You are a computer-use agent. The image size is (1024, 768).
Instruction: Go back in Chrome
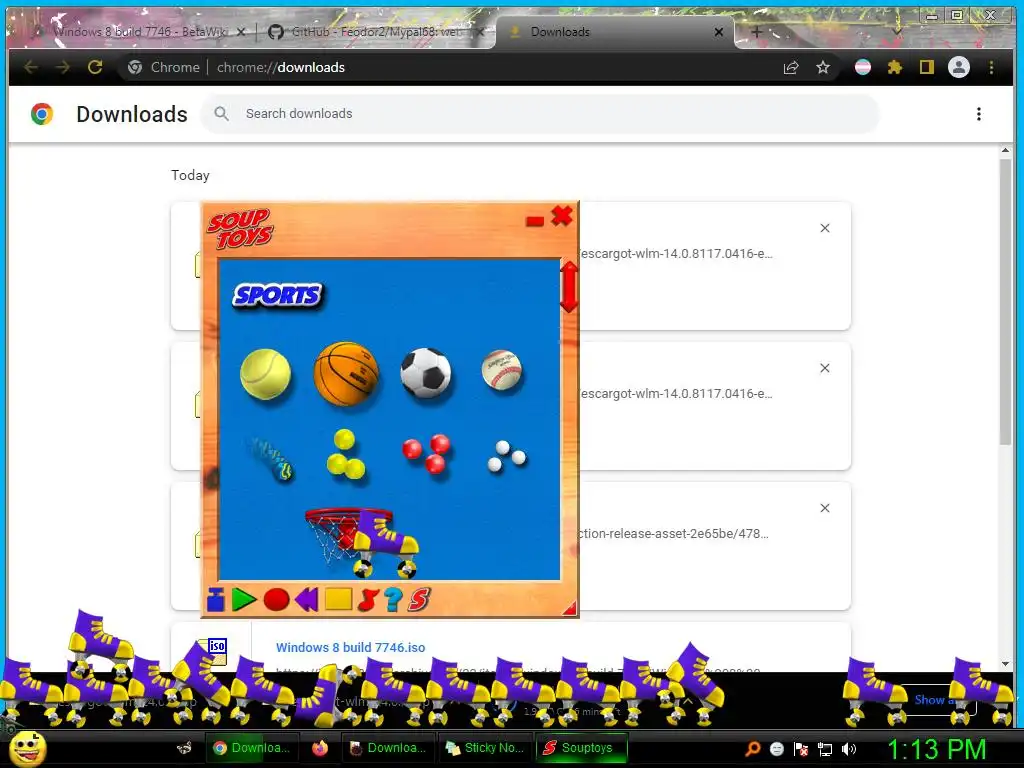click(x=31, y=67)
